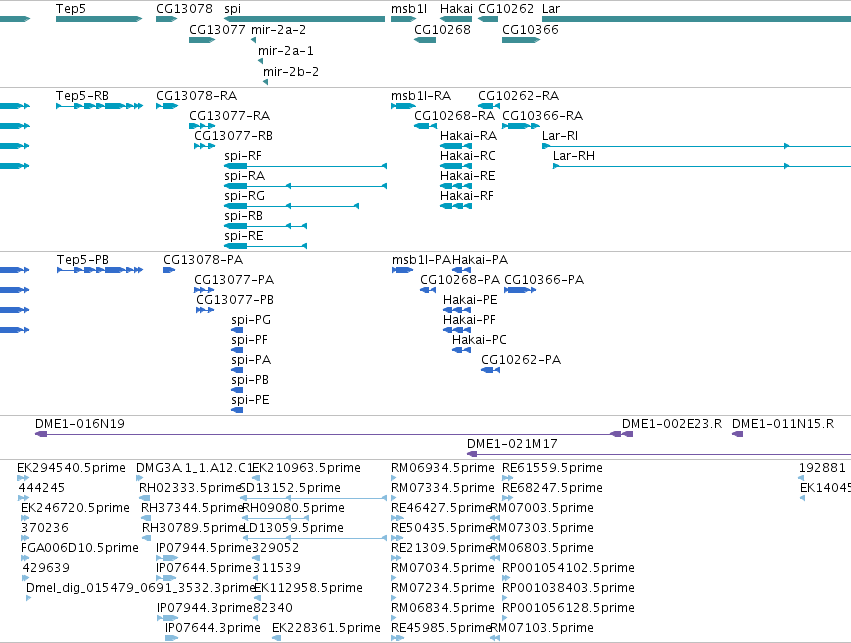
Task: Click the Hakai-RC transcript
Action: pyautogui.click(x=456, y=166)
